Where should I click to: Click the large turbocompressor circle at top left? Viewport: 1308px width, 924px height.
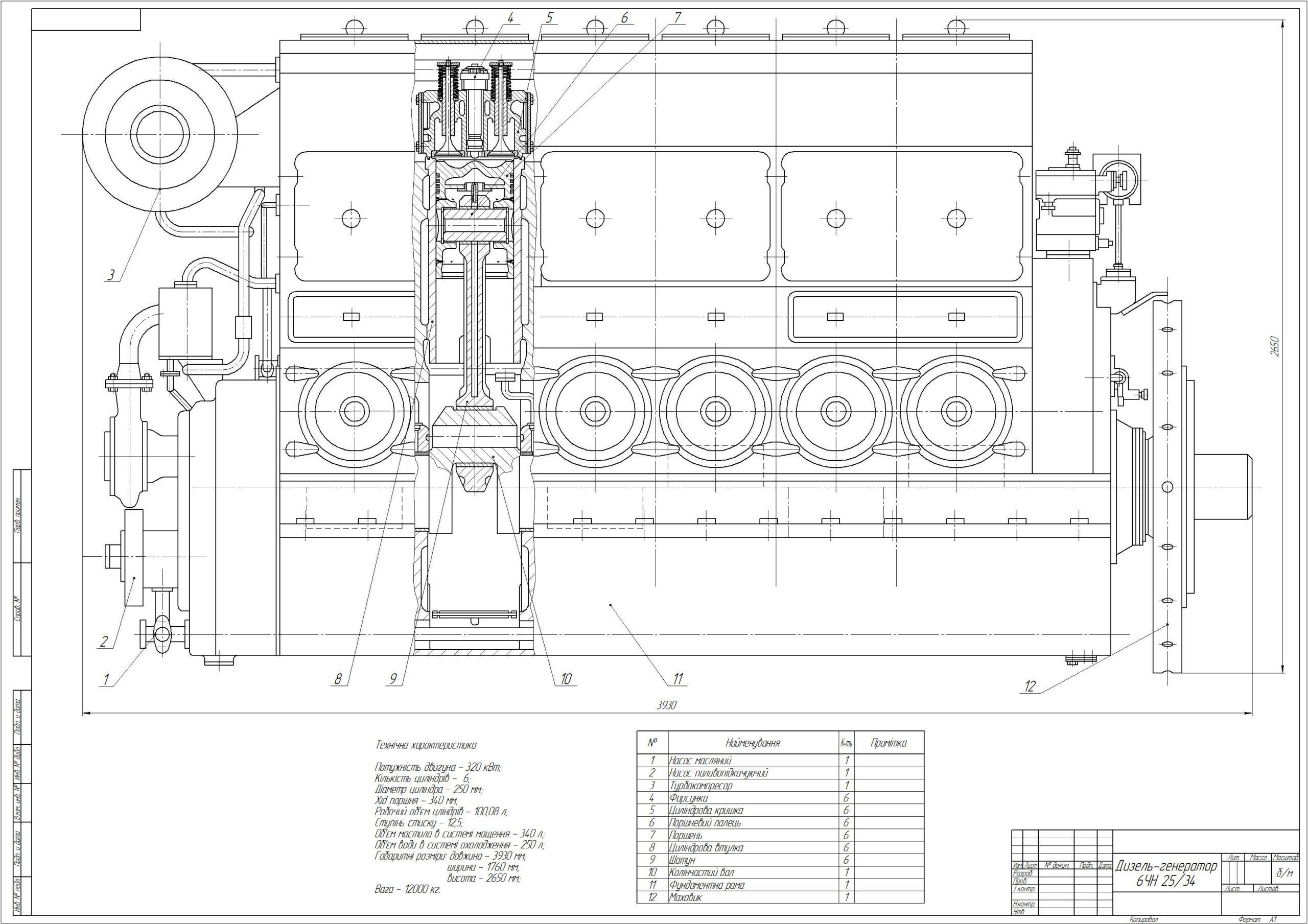(161, 134)
